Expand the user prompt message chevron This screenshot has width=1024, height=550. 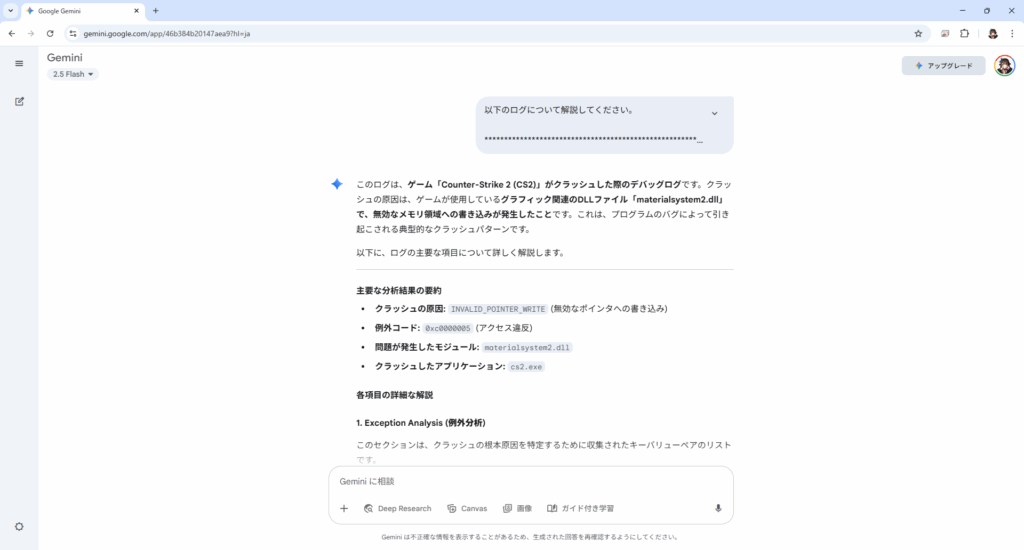pyautogui.click(x=714, y=114)
